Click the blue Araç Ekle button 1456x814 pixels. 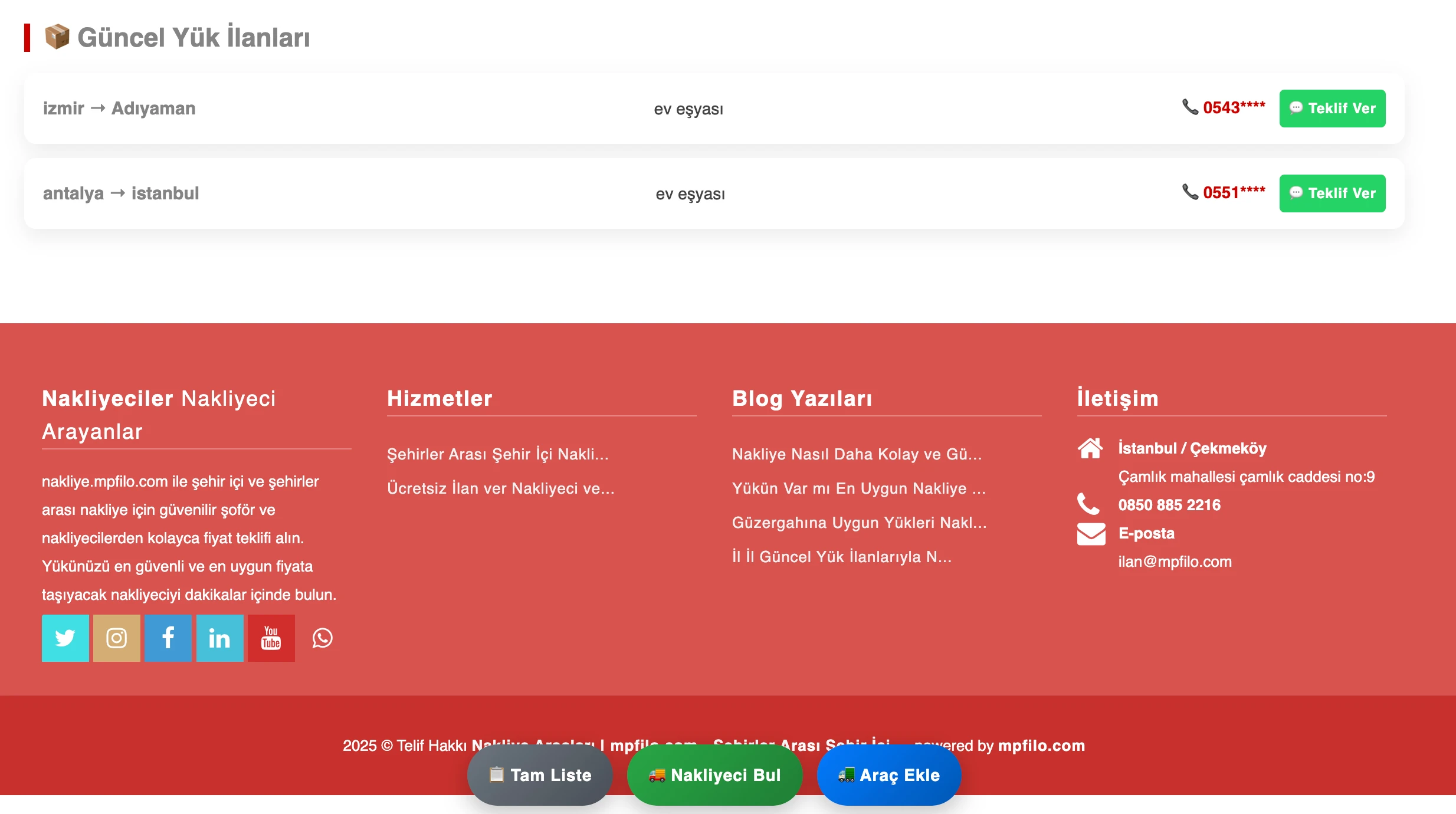point(888,775)
